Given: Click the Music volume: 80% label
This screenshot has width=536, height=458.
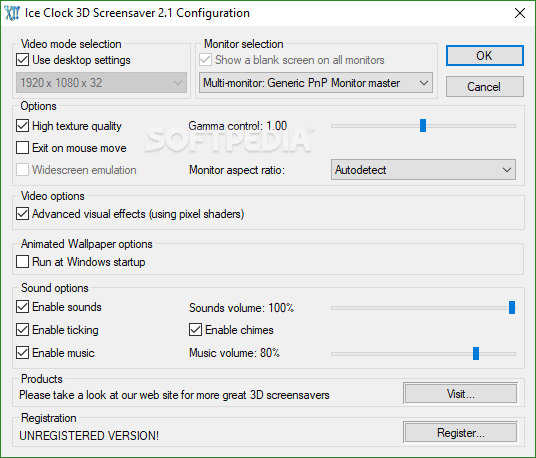Looking at the screenshot, I should pos(234,353).
